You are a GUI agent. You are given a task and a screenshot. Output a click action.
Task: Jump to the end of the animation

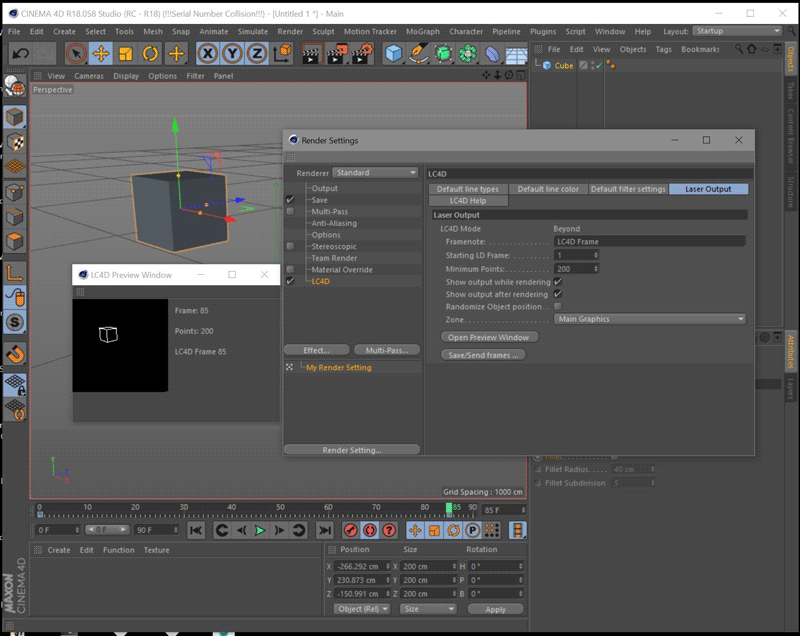click(324, 530)
